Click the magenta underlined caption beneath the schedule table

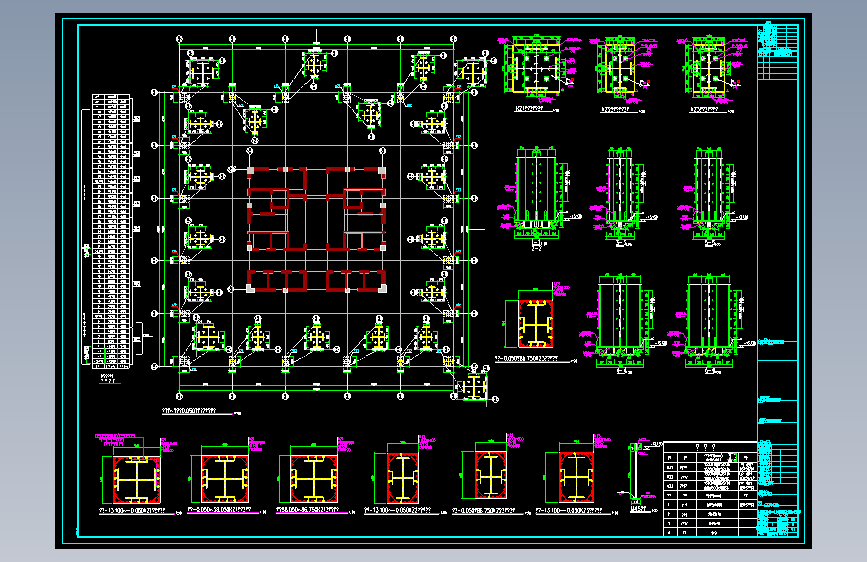tap(109, 379)
